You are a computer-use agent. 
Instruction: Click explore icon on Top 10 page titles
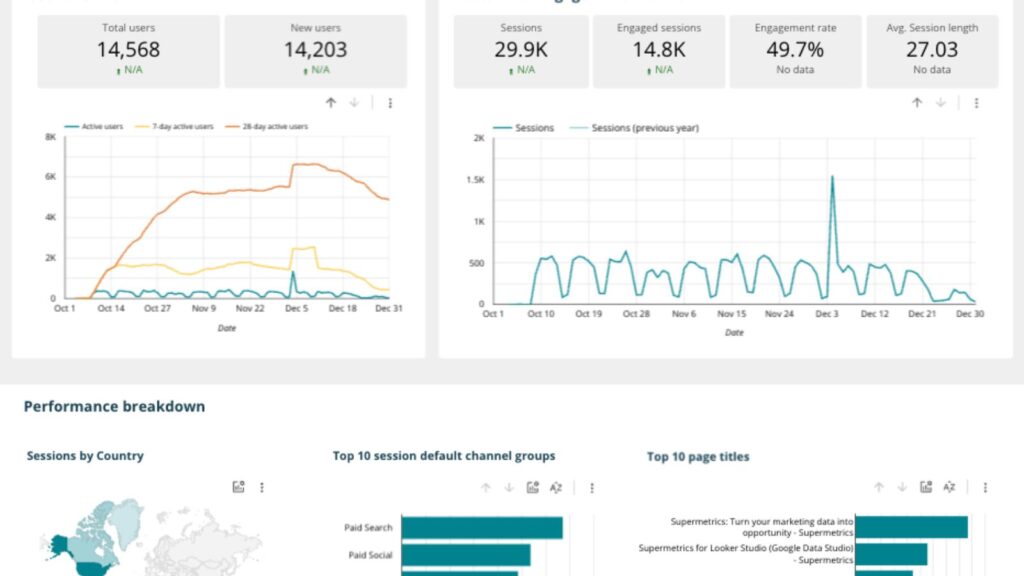926,487
